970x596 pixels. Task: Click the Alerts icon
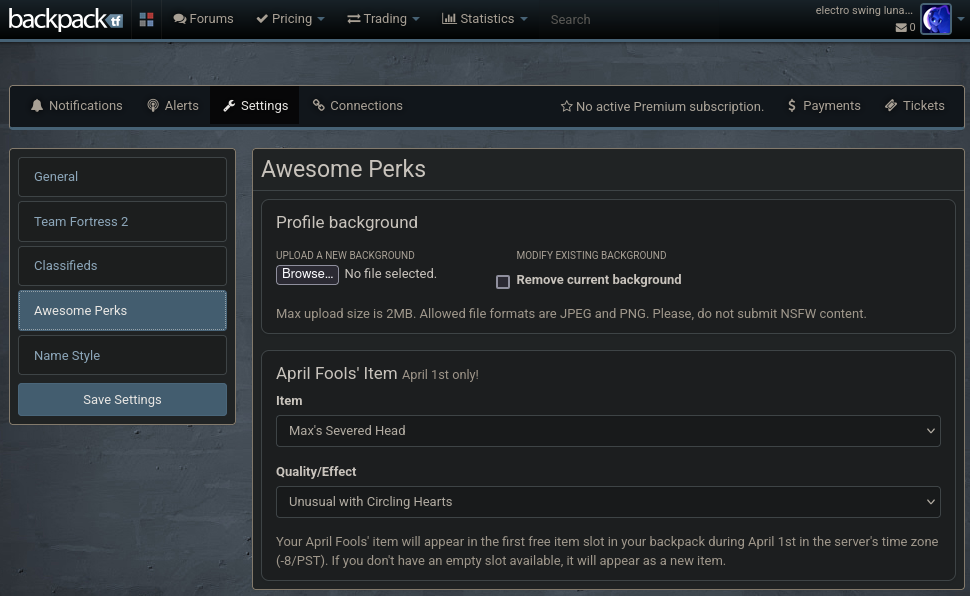coord(153,106)
